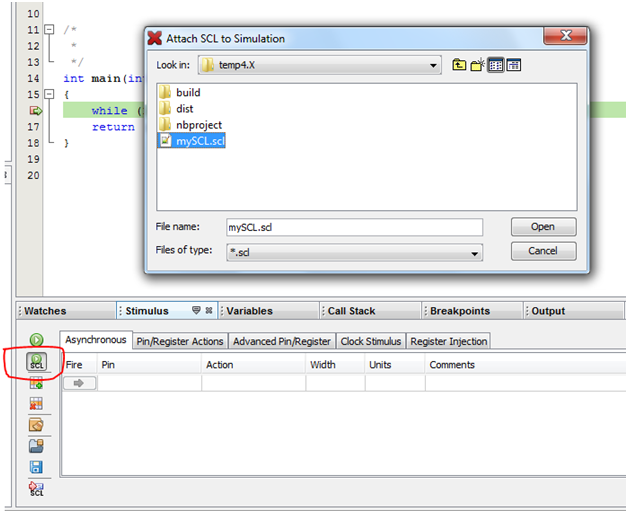
Task: Create a new folder in the dialog
Action: [477, 65]
